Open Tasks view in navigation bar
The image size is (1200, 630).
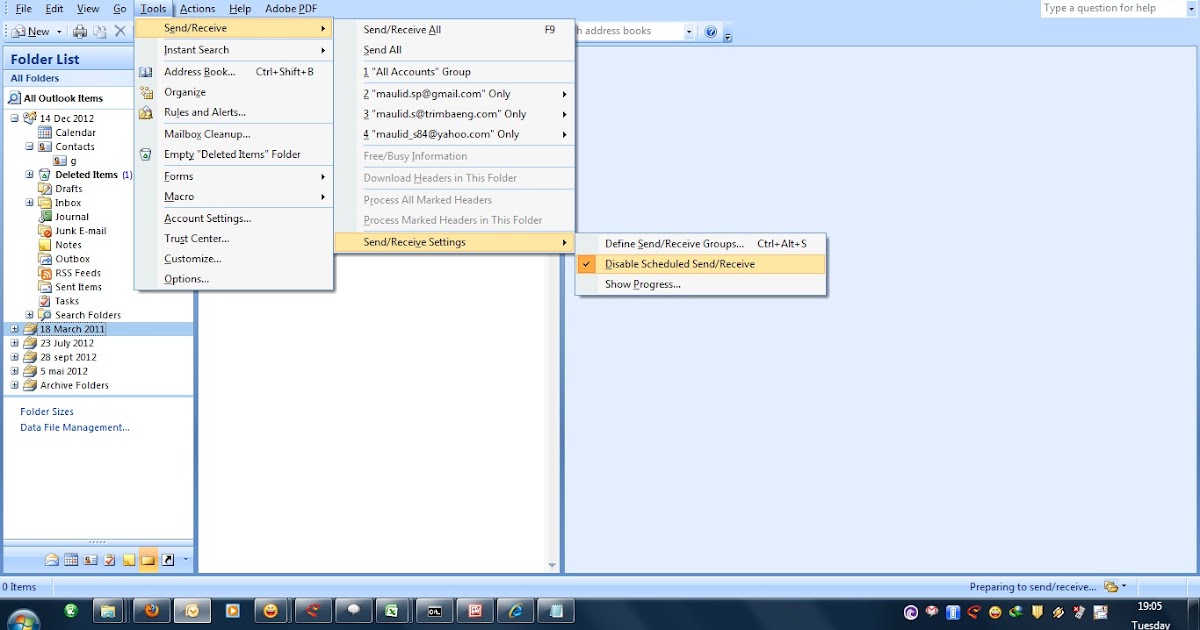110,560
